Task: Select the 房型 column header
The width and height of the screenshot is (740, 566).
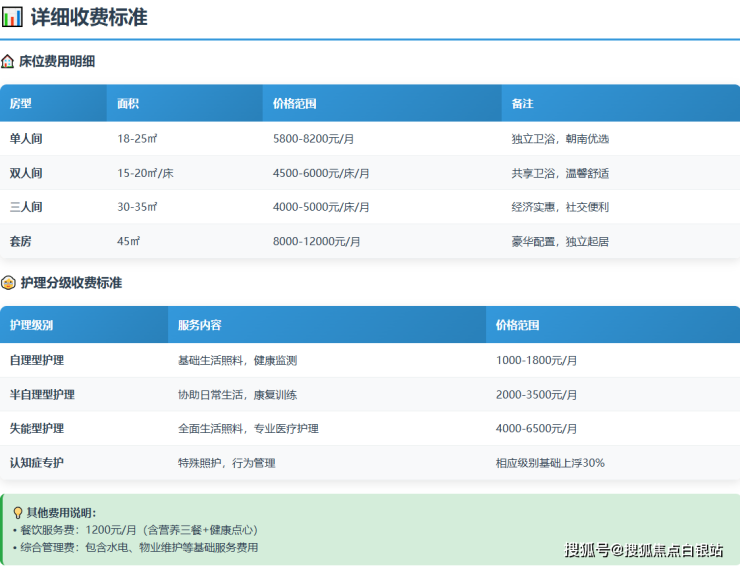Action: click(x=21, y=104)
